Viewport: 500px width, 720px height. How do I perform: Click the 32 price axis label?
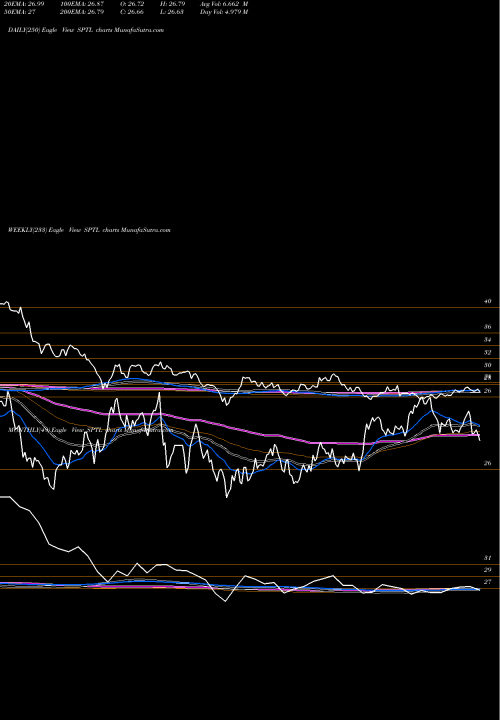tap(488, 353)
